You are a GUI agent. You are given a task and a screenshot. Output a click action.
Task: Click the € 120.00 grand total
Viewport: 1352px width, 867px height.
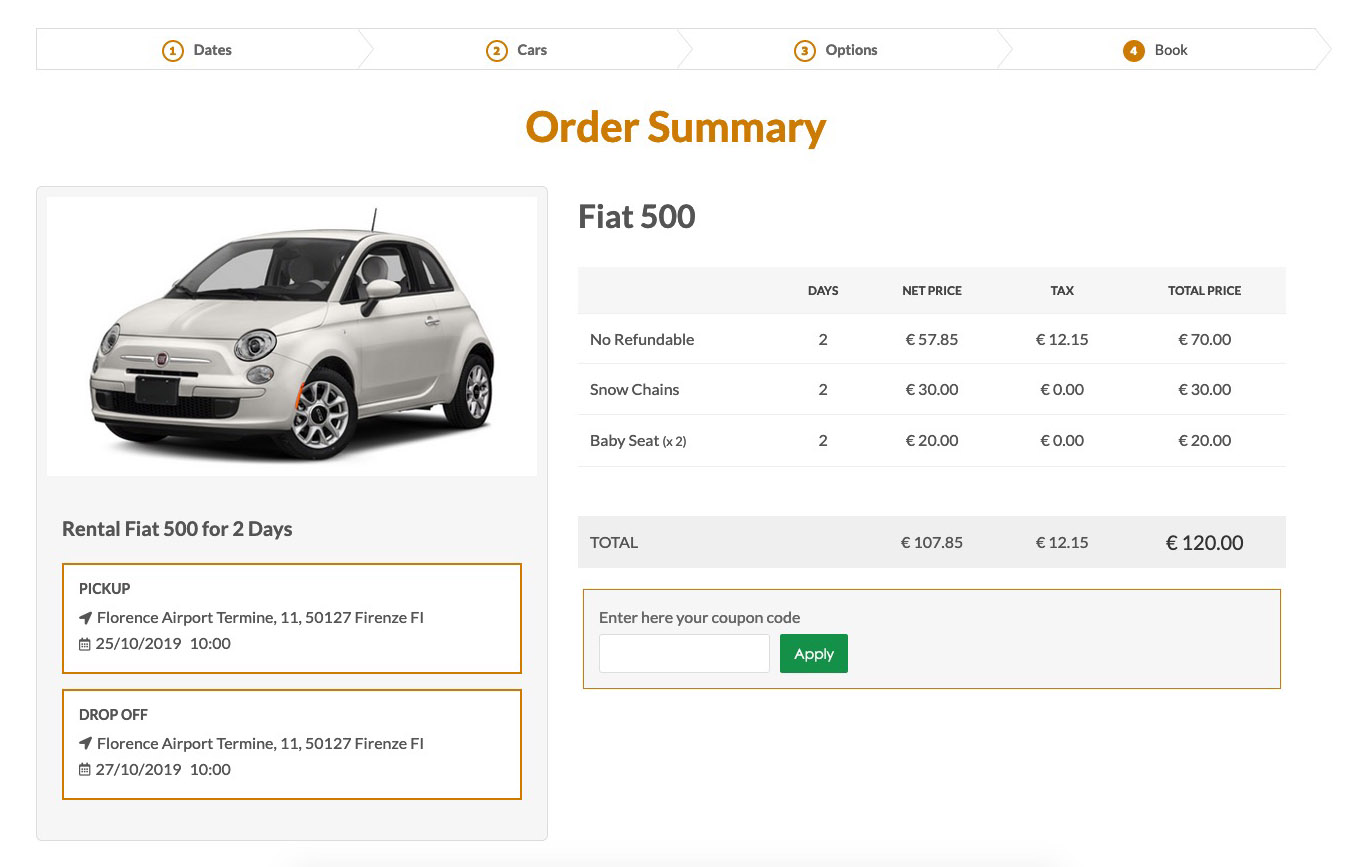[x=1205, y=543]
